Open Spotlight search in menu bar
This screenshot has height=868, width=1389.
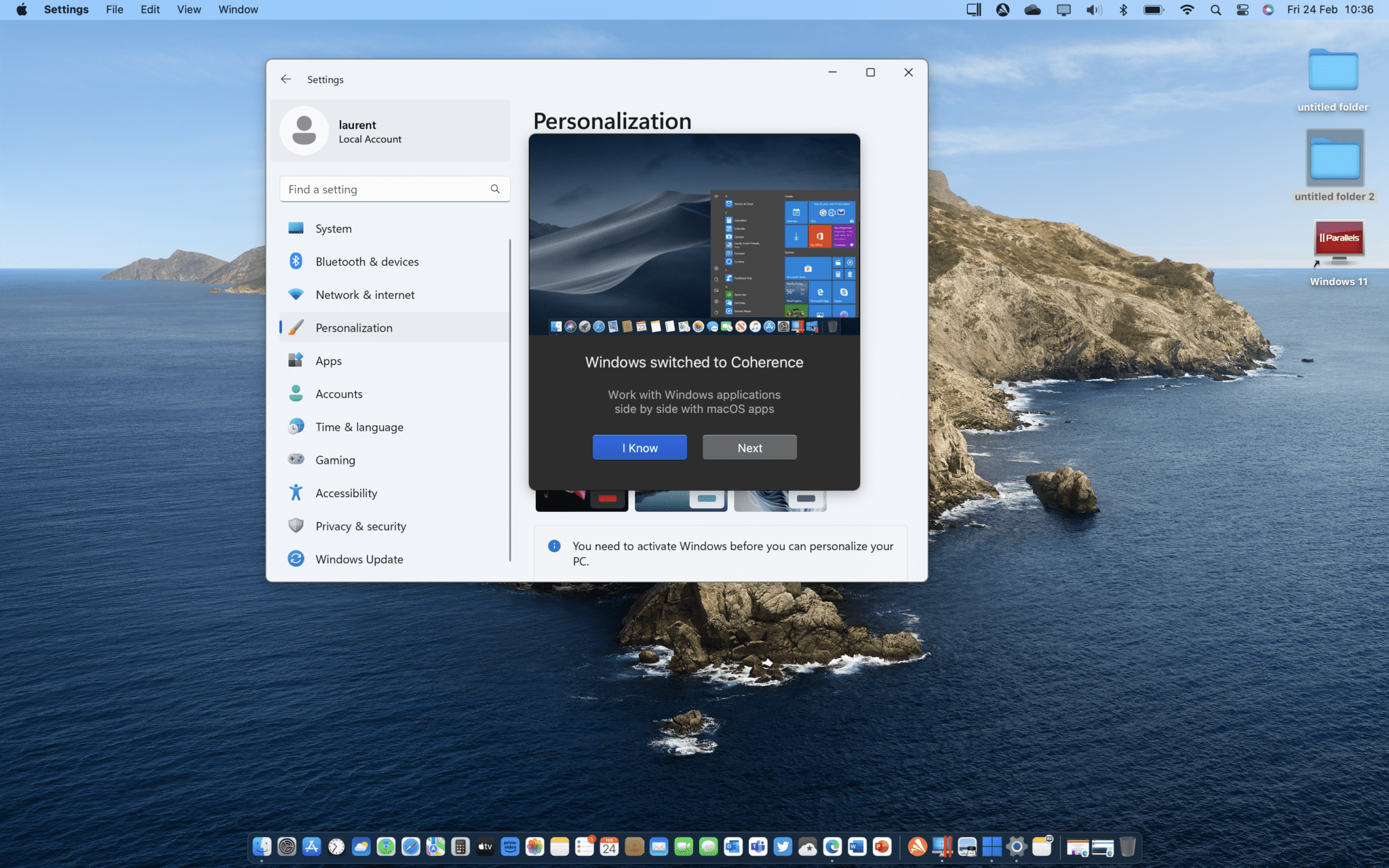click(x=1215, y=9)
